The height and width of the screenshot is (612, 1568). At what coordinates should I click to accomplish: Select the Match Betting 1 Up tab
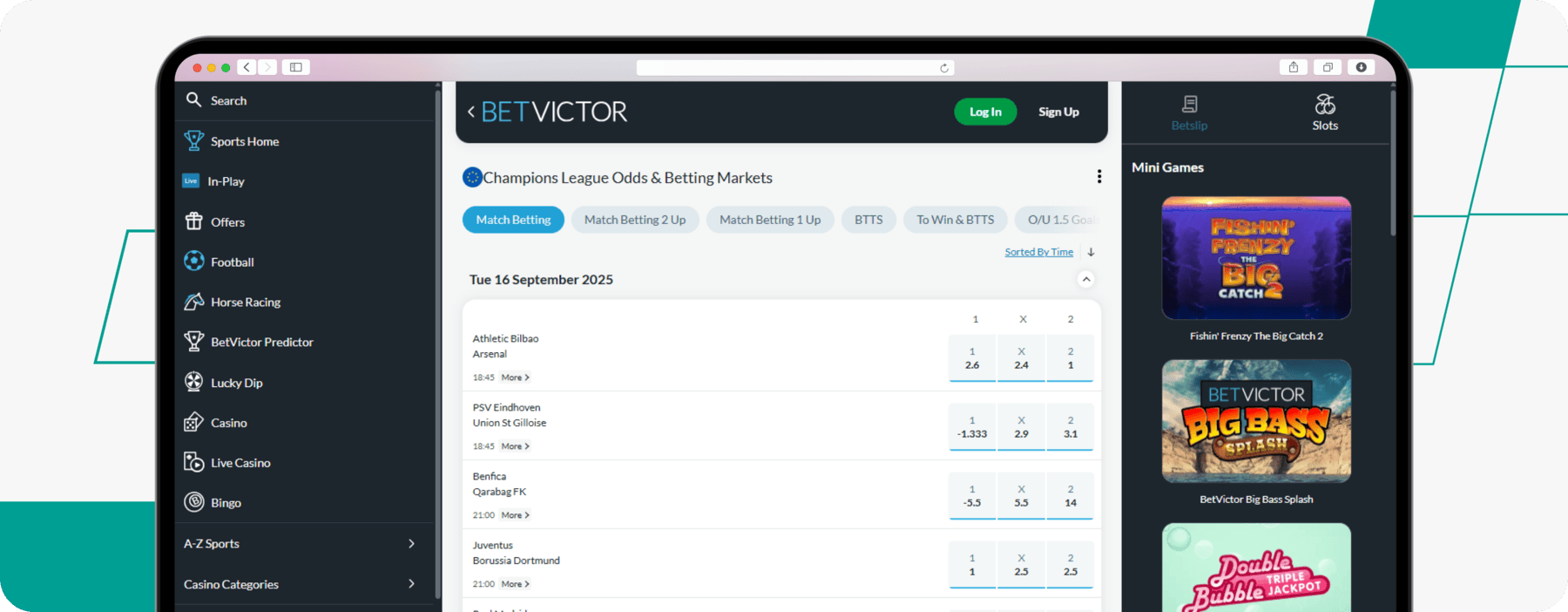(770, 220)
